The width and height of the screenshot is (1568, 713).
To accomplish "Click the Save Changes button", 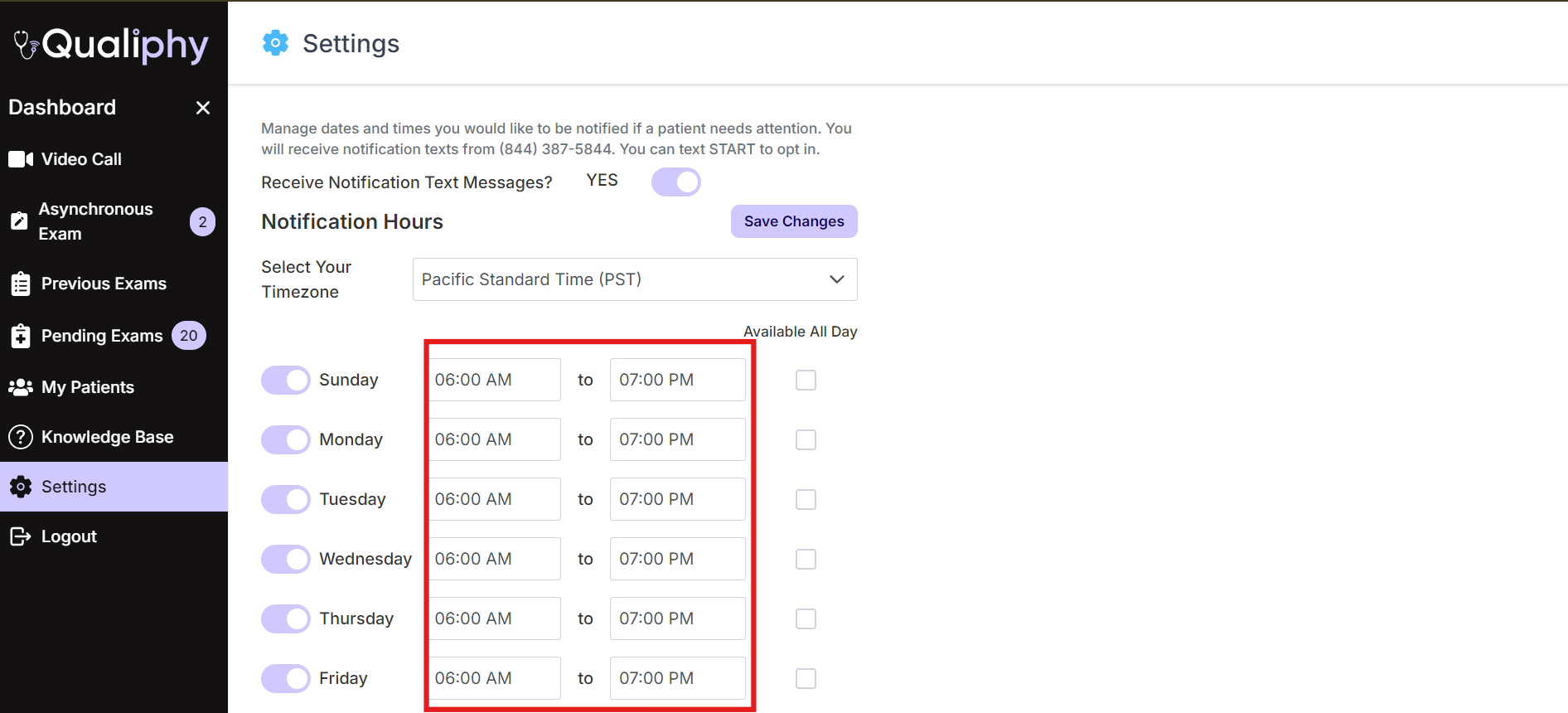I will coord(793,221).
